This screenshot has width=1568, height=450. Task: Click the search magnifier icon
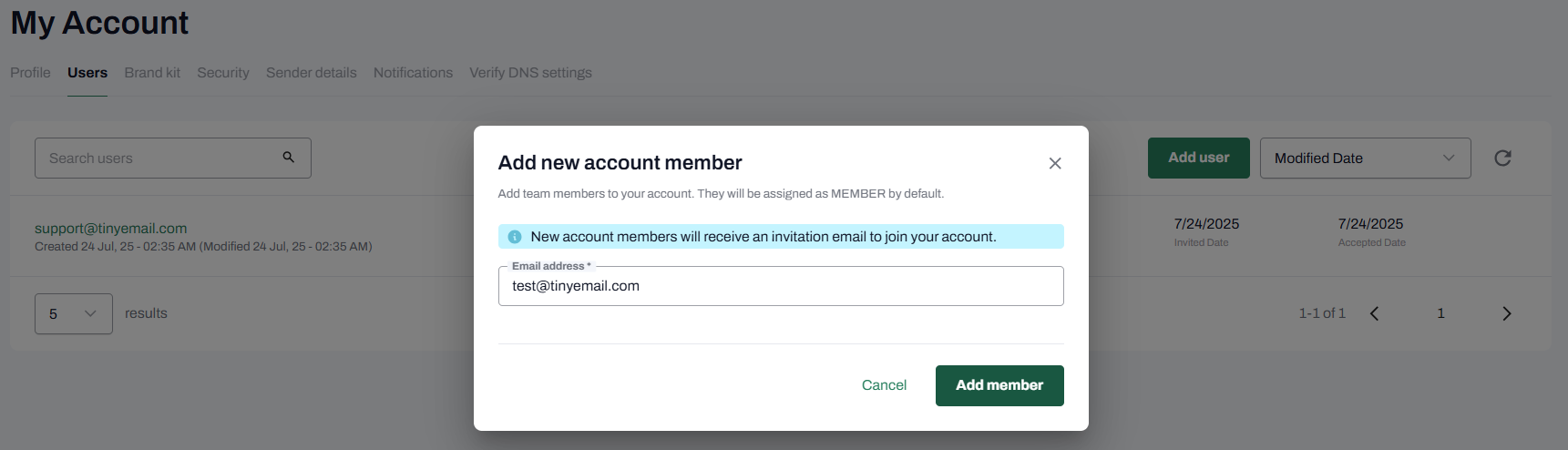click(288, 158)
